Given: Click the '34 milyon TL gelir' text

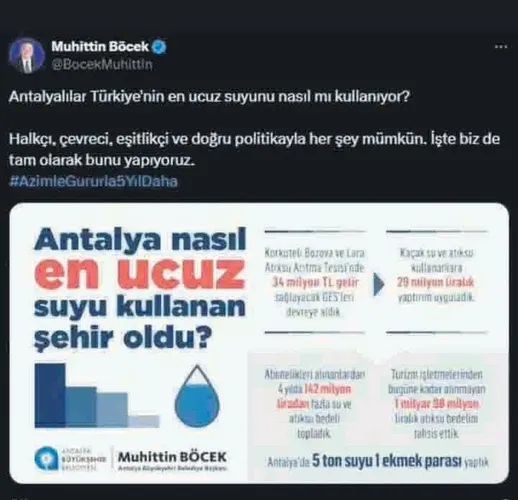Looking at the screenshot, I should tap(315, 283).
